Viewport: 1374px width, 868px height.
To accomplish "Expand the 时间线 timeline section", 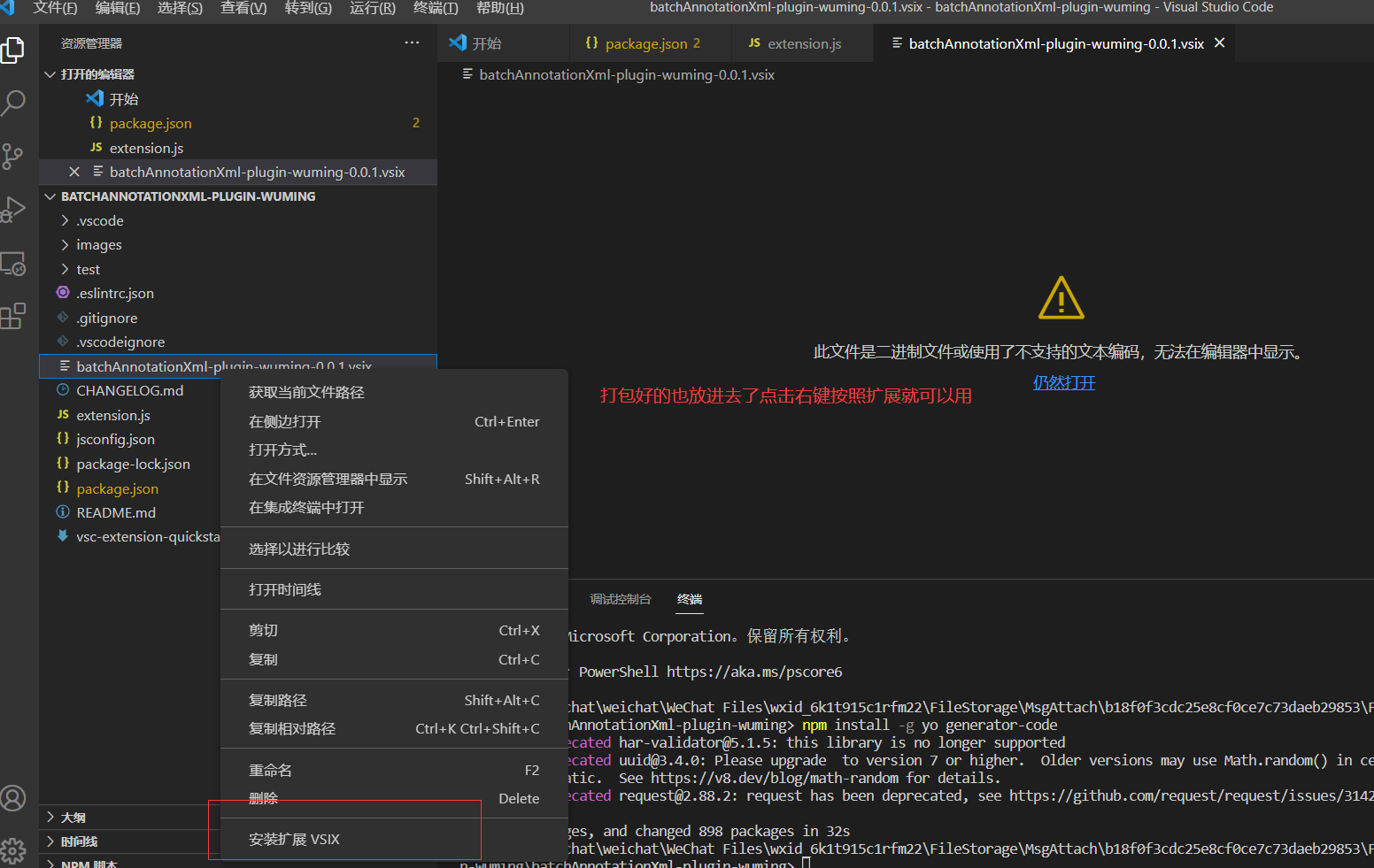I will [50, 841].
